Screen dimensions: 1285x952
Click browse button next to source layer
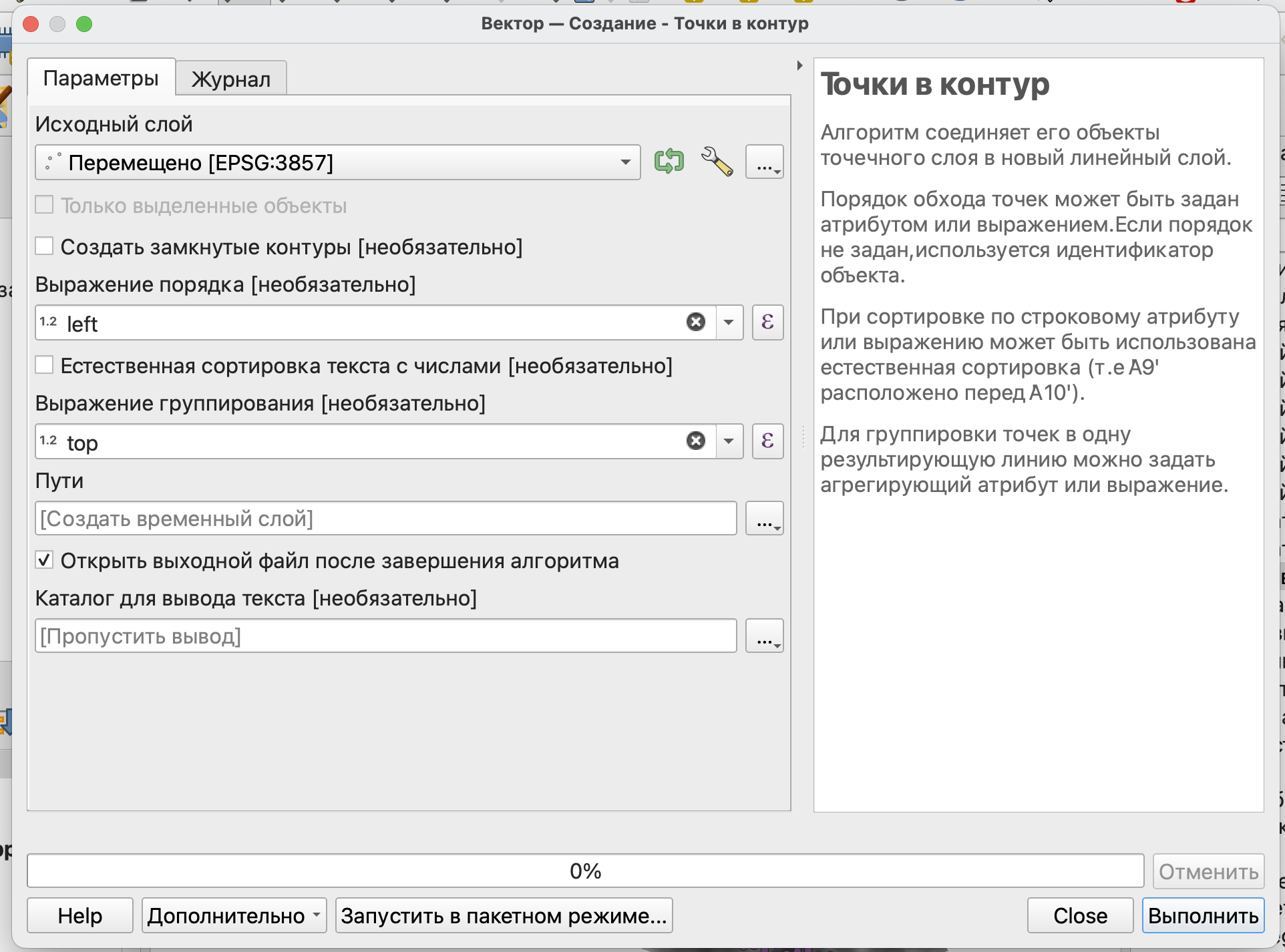point(764,162)
